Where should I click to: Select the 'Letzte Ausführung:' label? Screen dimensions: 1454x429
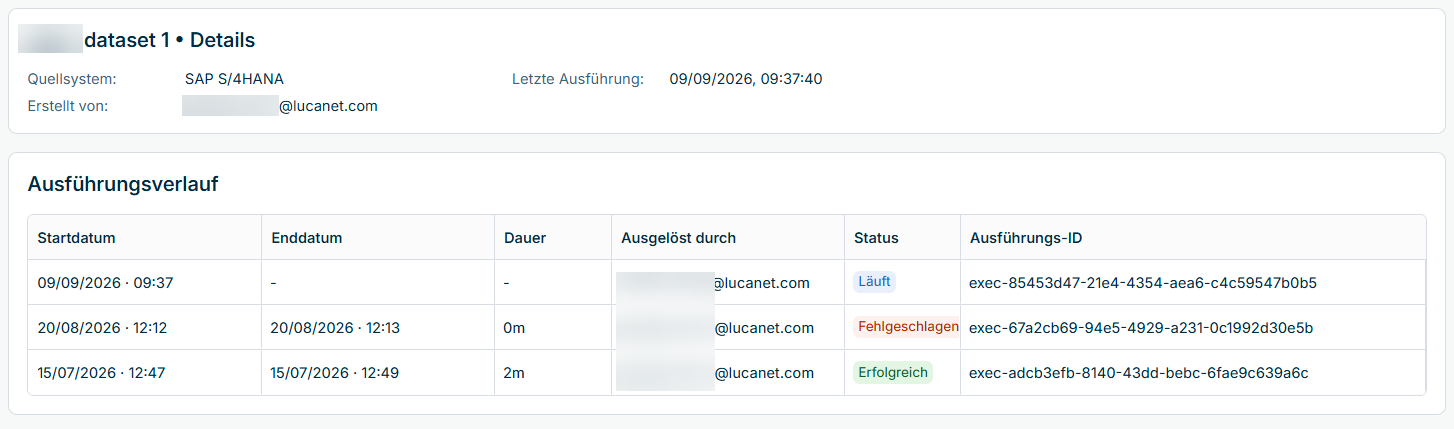578,79
